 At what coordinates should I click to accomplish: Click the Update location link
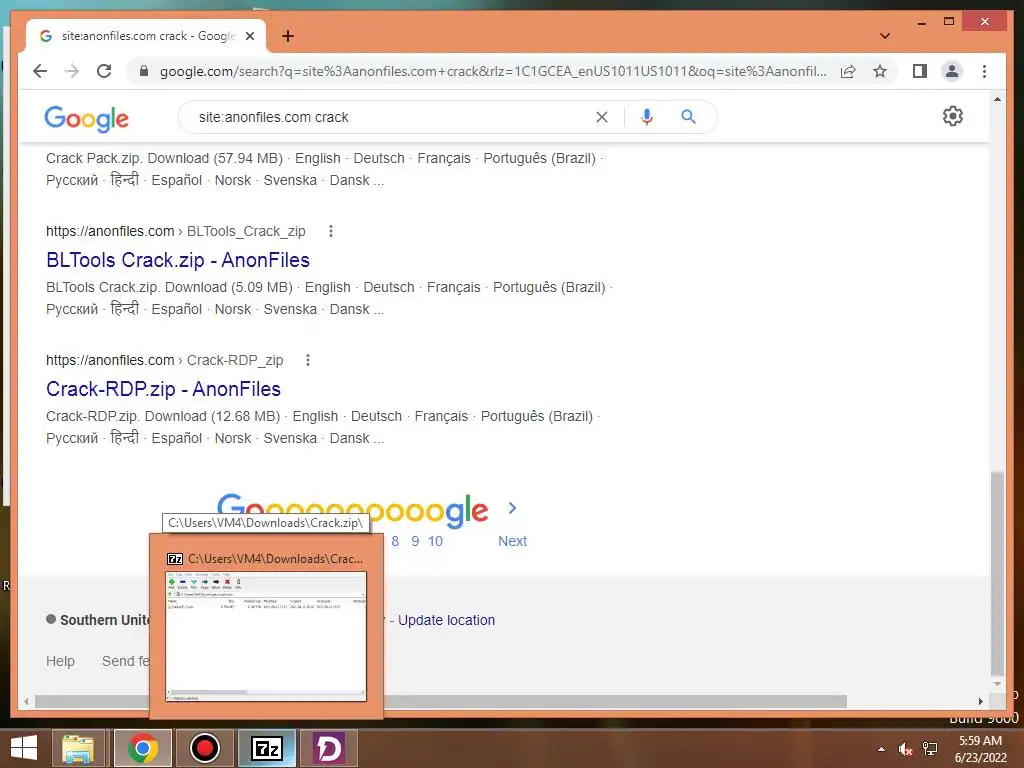pos(446,620)
